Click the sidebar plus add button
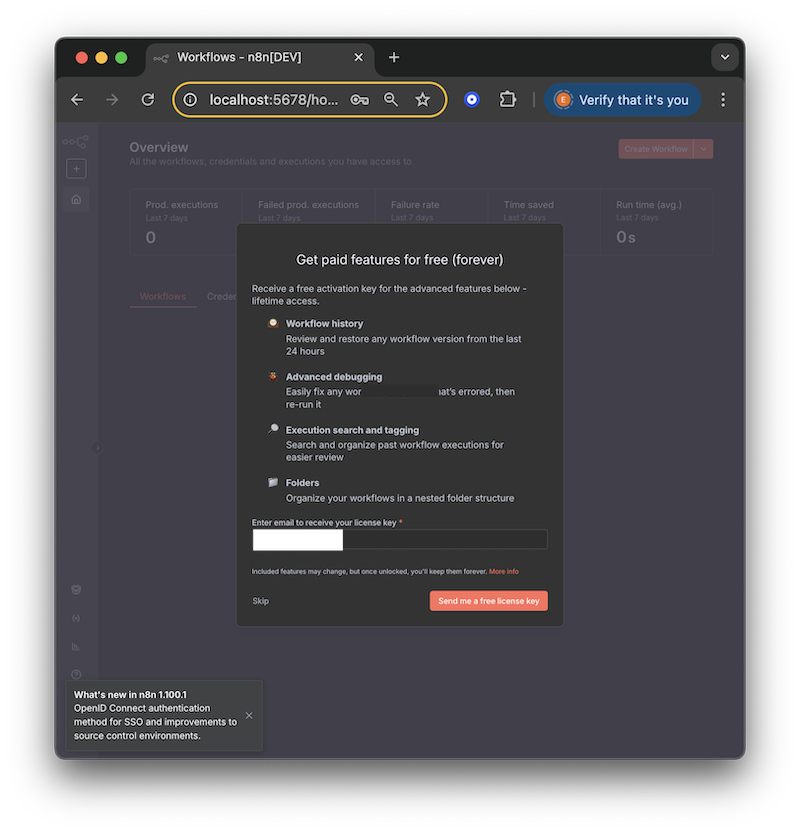Image resolution: width=800 pixels, height=832 pixels. [x=76, y=169]
